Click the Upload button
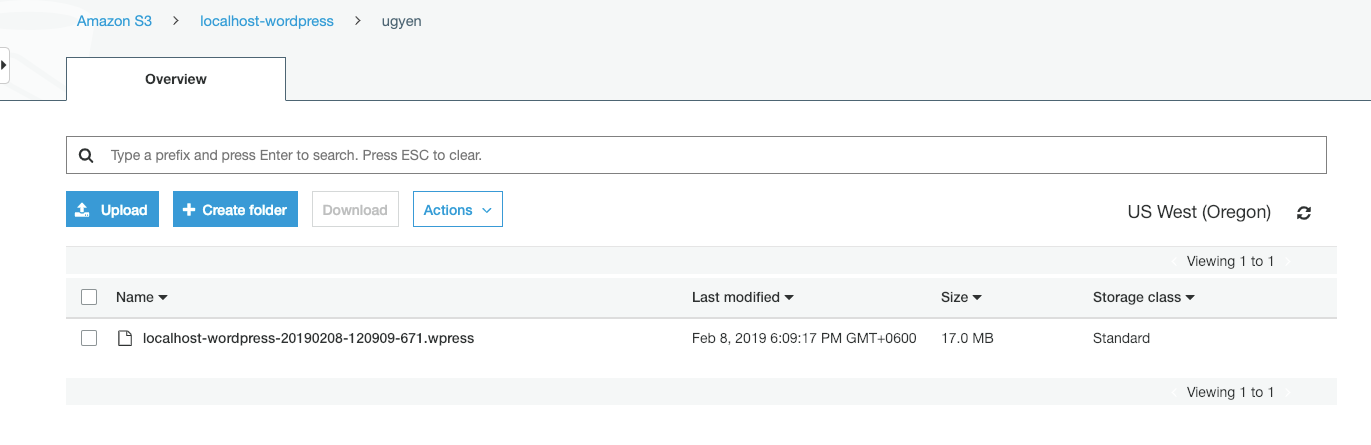 click(112, 210)
